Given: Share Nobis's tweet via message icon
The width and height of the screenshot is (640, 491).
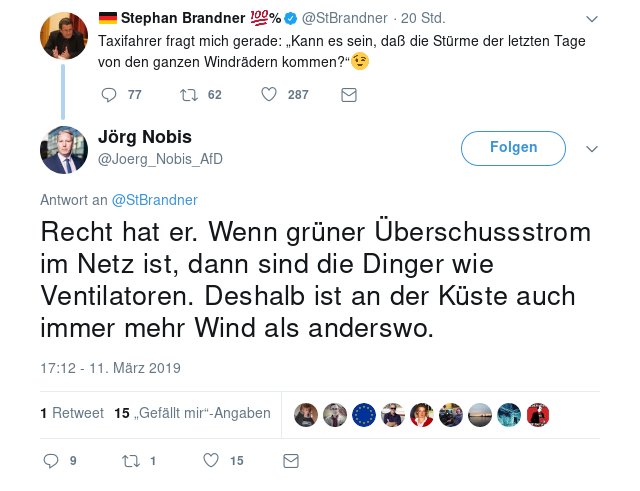Looking at the screenshot, I should [x=291, y=461].
